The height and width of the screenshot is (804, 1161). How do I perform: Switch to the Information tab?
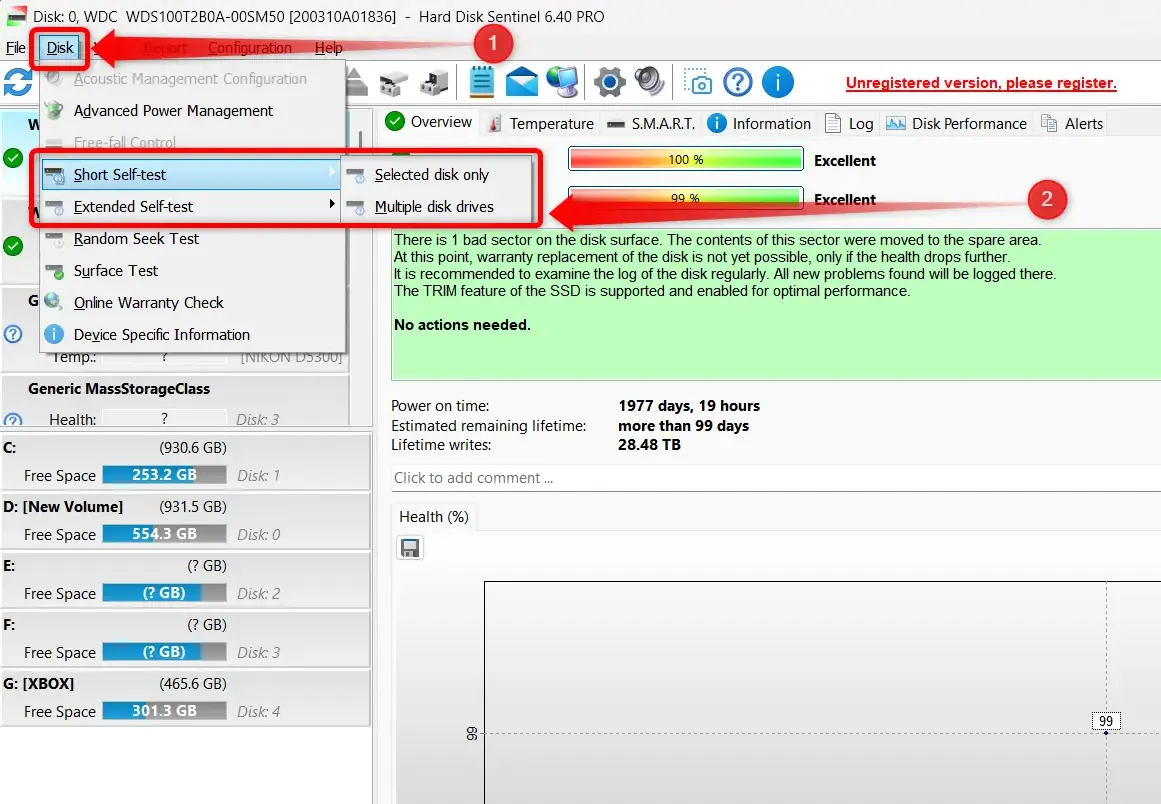click(759, 124)
